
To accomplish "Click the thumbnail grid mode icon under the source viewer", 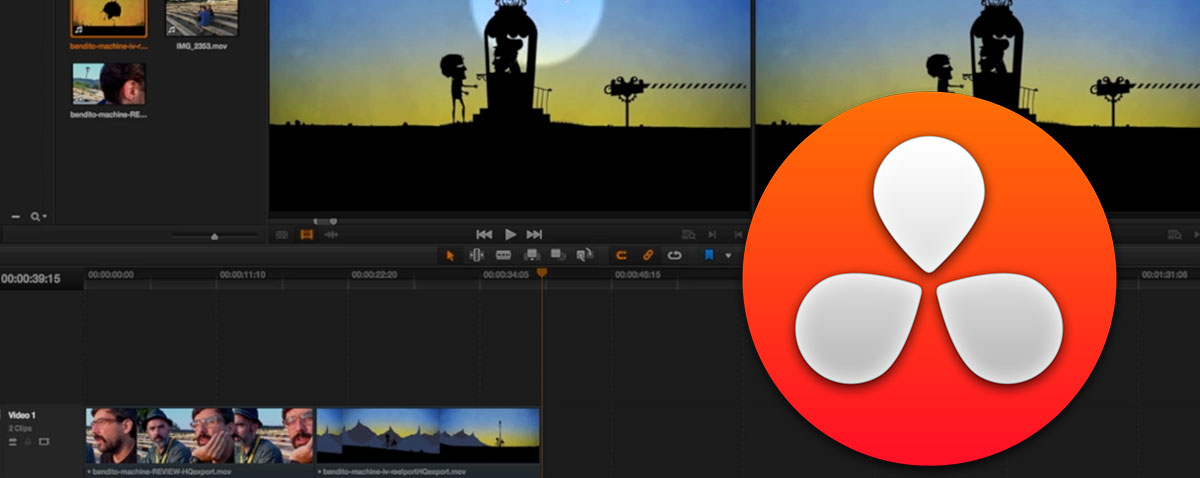I will [281, 235].
